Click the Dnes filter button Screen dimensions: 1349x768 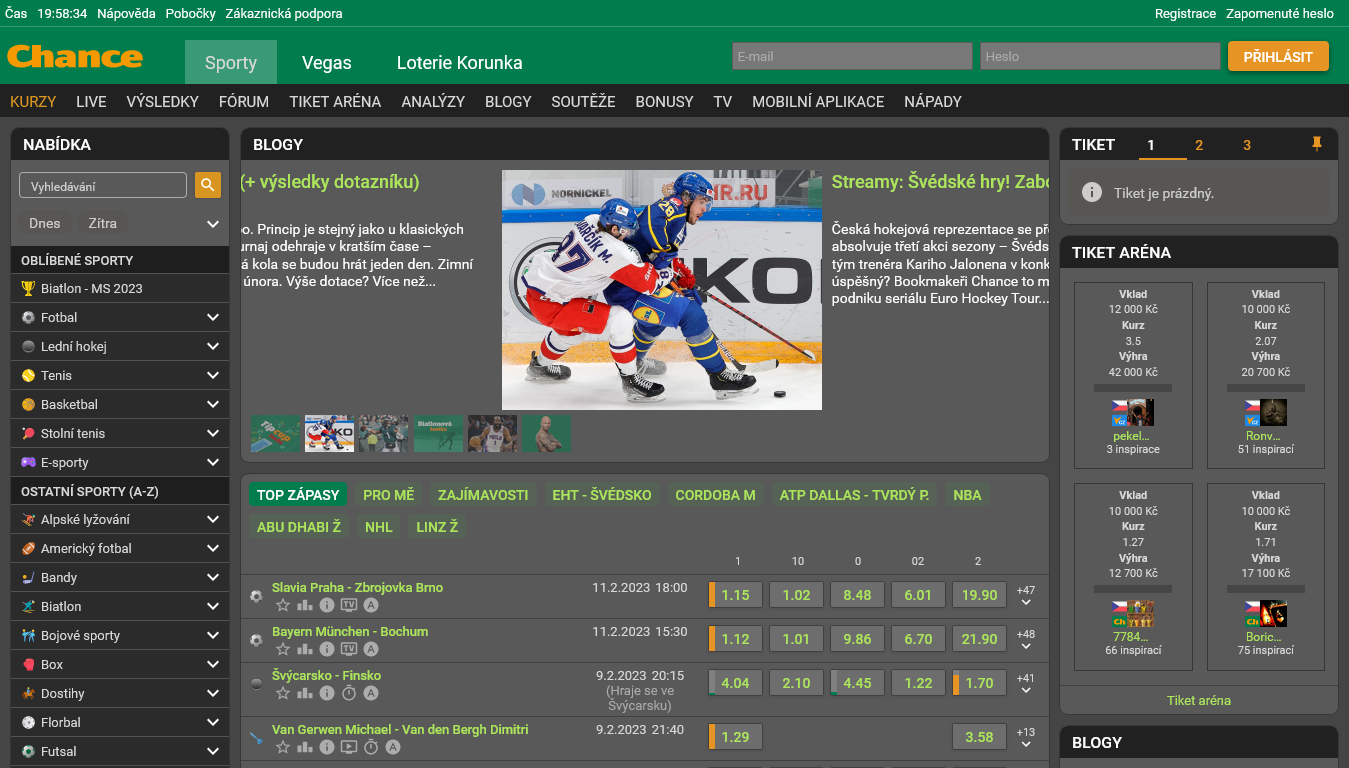click(x=45, y=224)
